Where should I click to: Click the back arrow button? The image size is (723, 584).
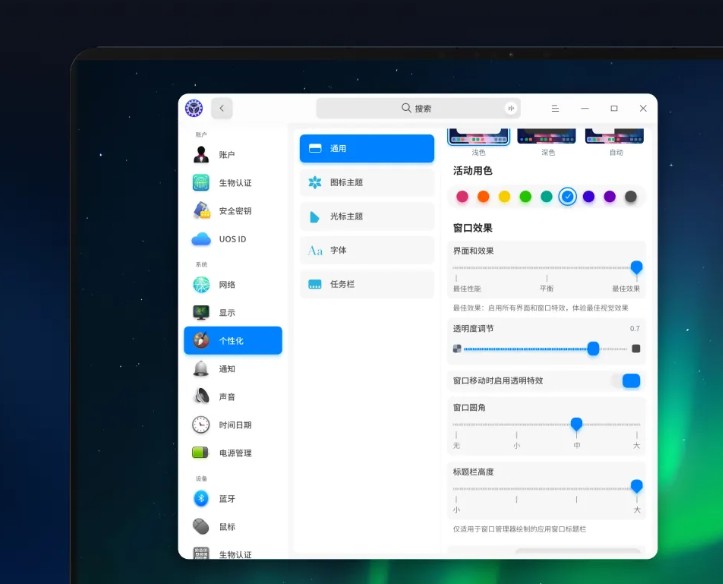point(221,108)
